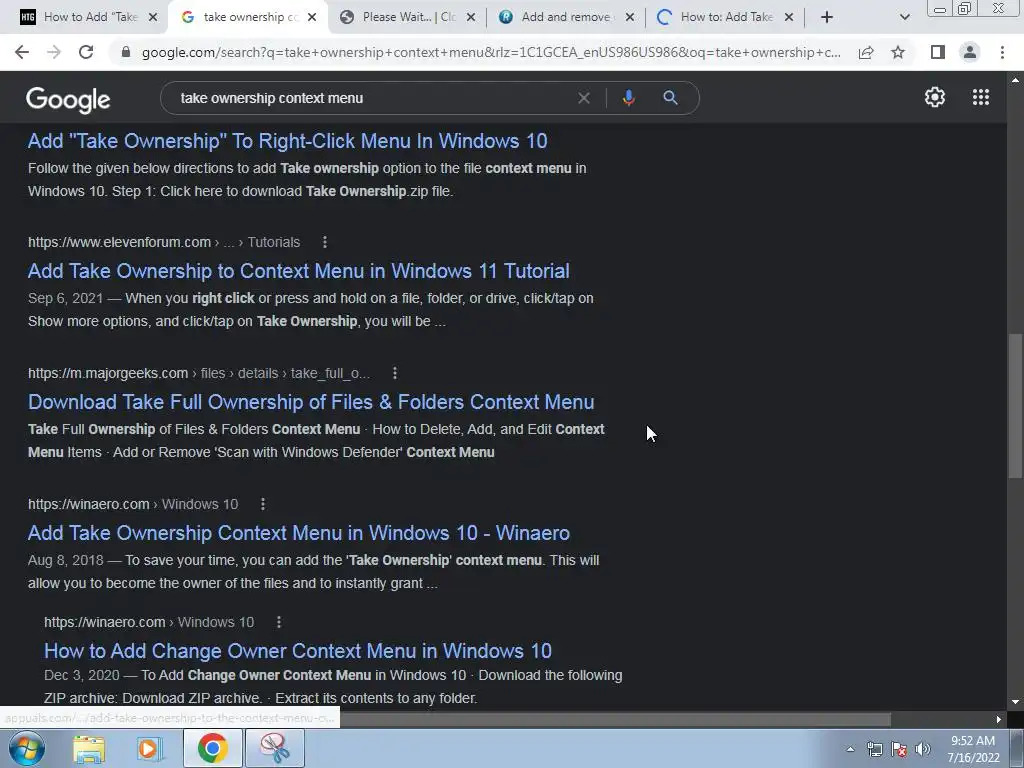Open more options for Change Owner result
Screen dimensions: 1024x768
(279, 622)
